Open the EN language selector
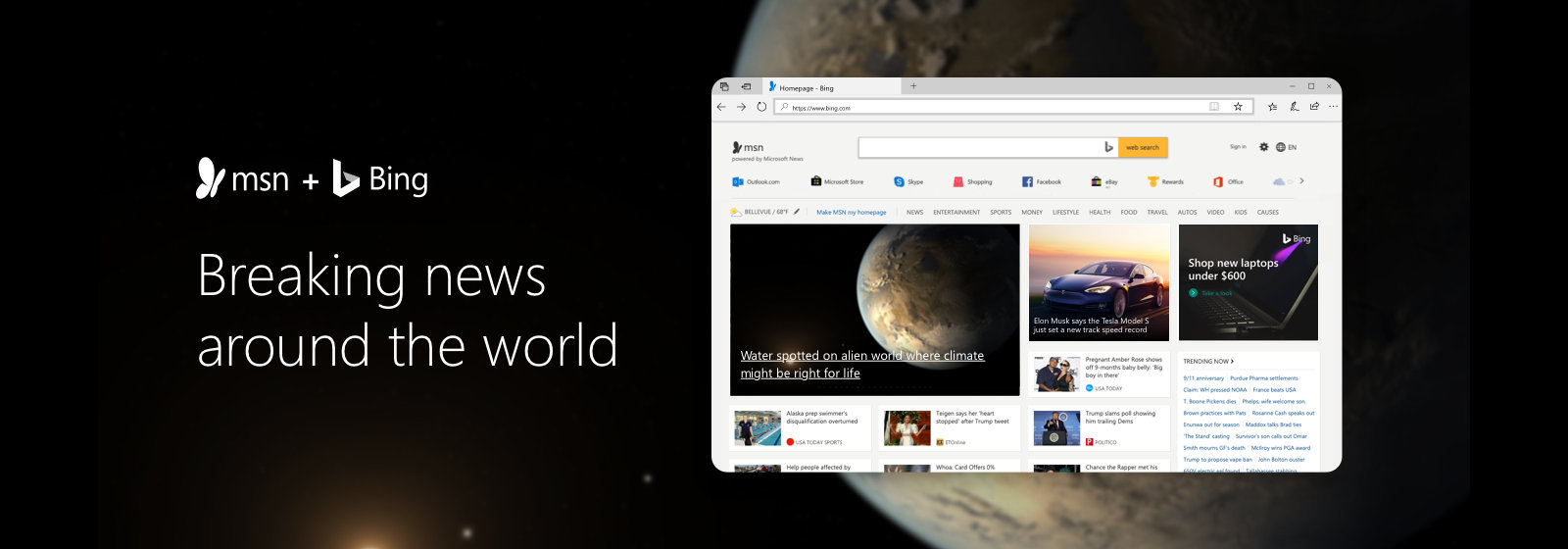This screenshot has height=549, width=1568. pyautogui.click(x=1286, y=147)
